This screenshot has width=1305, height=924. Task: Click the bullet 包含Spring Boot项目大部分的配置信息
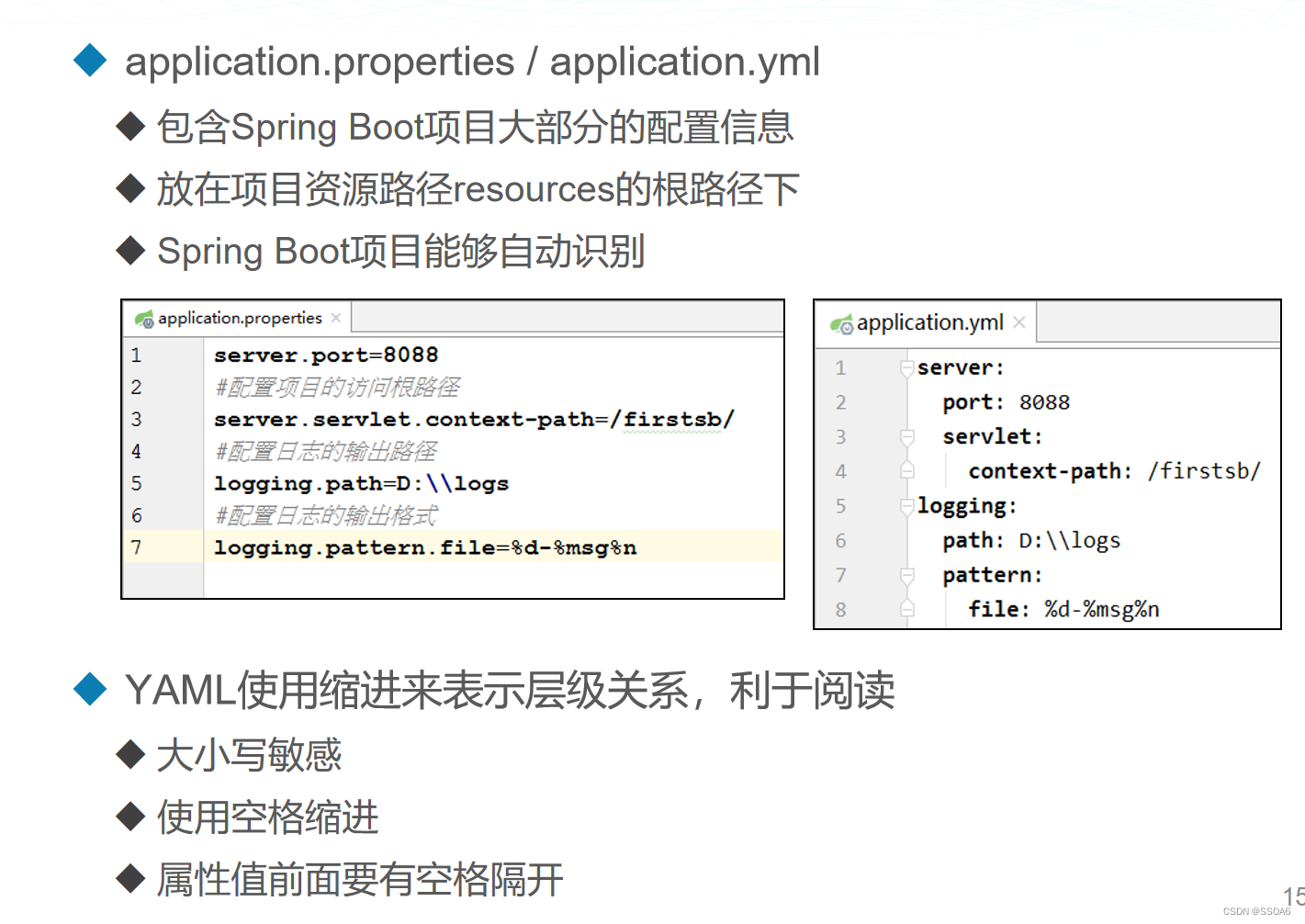click(x=475, y=127)
